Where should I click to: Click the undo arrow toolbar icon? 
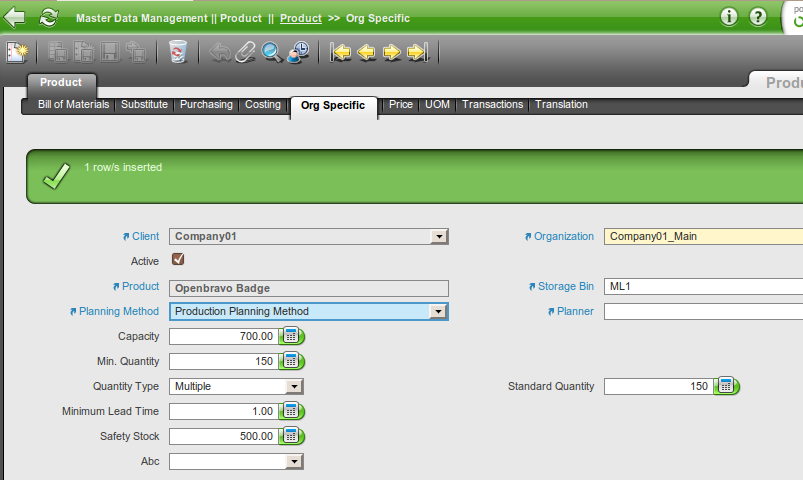[220, 52]
